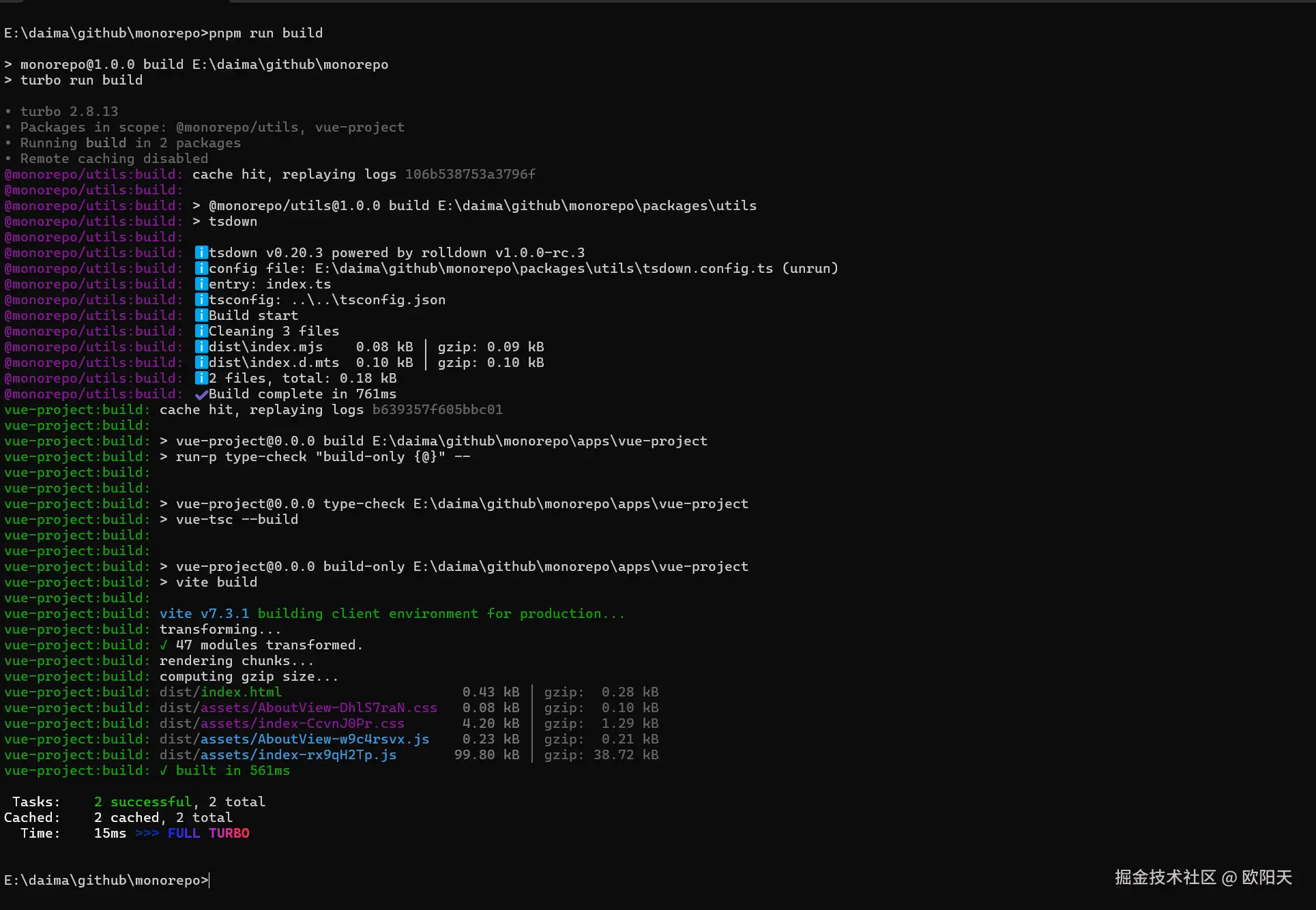Click info icon beside Build start
Image resolution: width=1316 pixels, height=910 pixels.
tap(201, 316)
